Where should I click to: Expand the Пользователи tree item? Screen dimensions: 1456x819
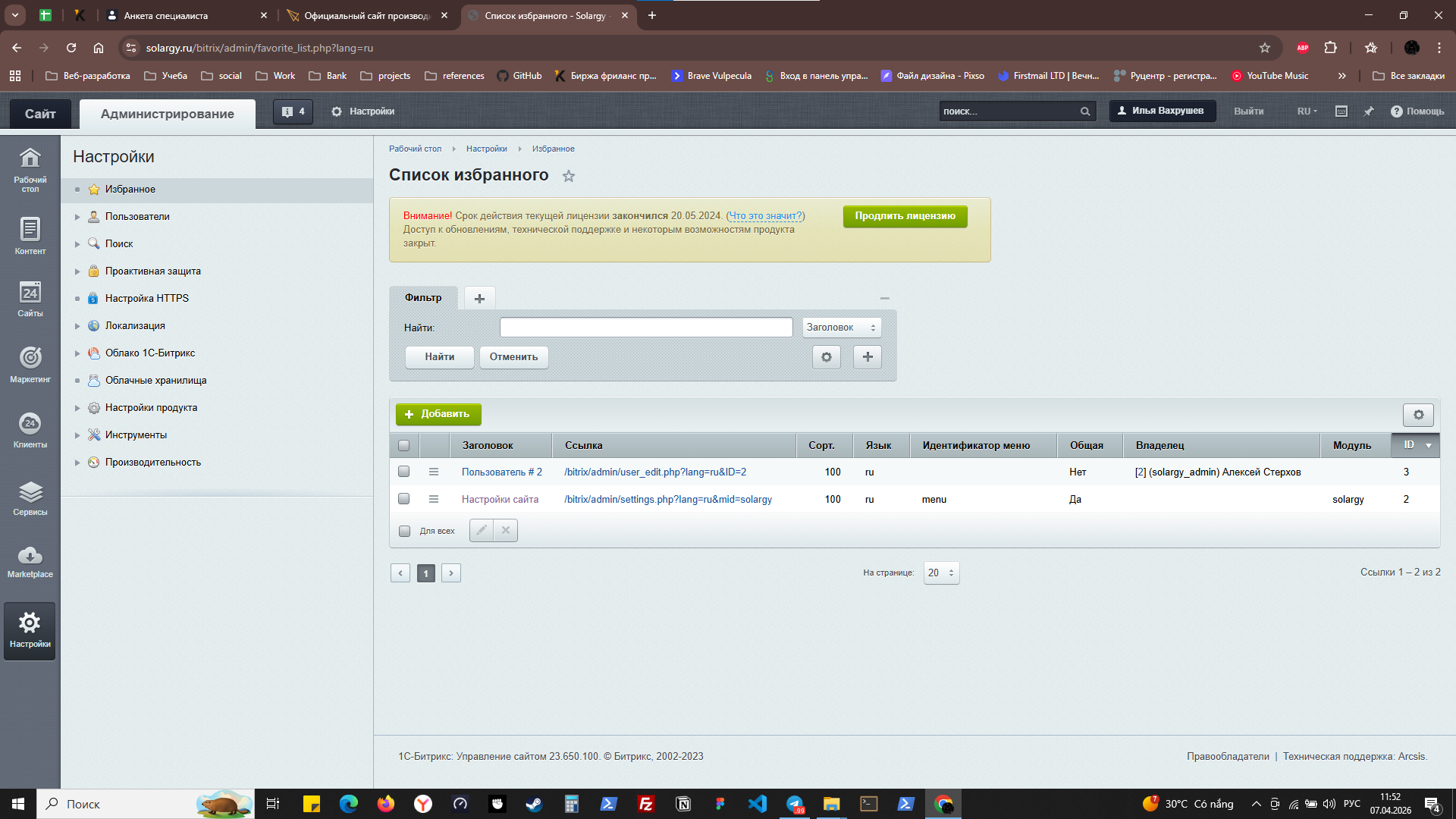77,217
